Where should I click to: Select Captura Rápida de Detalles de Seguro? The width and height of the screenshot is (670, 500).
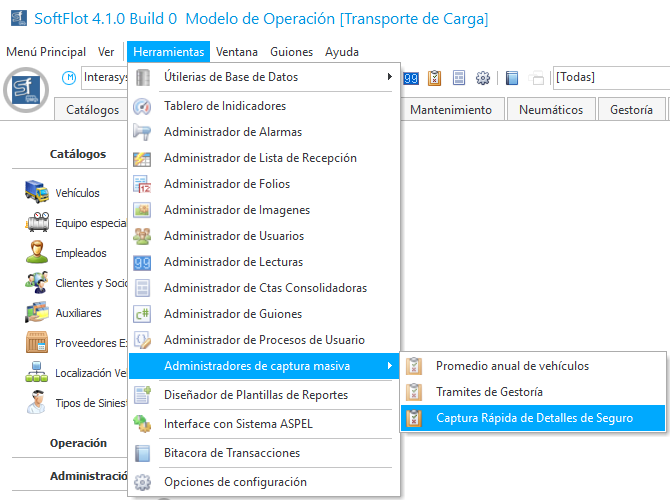click(534, 418)
